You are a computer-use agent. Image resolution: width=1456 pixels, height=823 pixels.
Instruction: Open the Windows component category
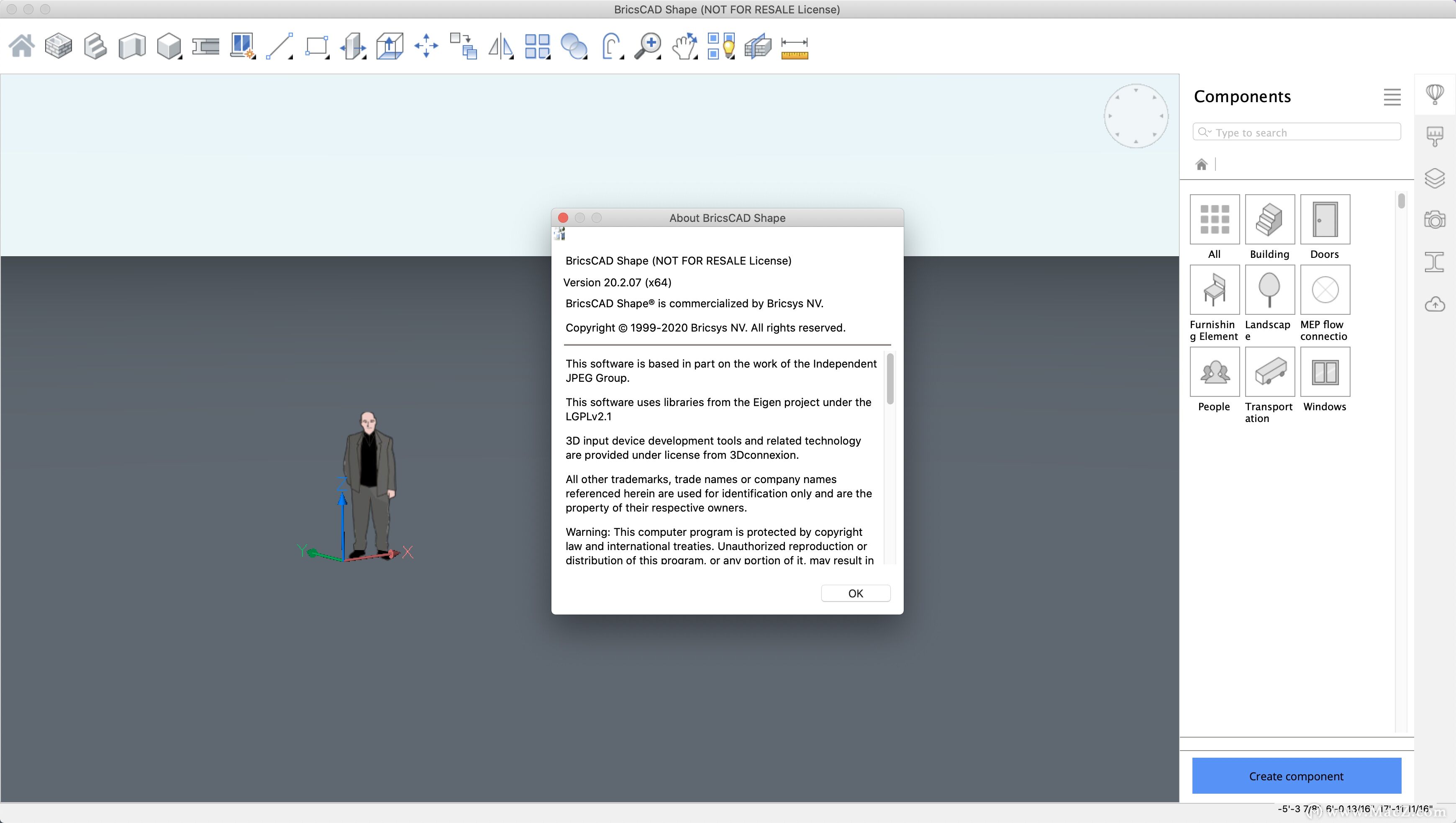1325,372
